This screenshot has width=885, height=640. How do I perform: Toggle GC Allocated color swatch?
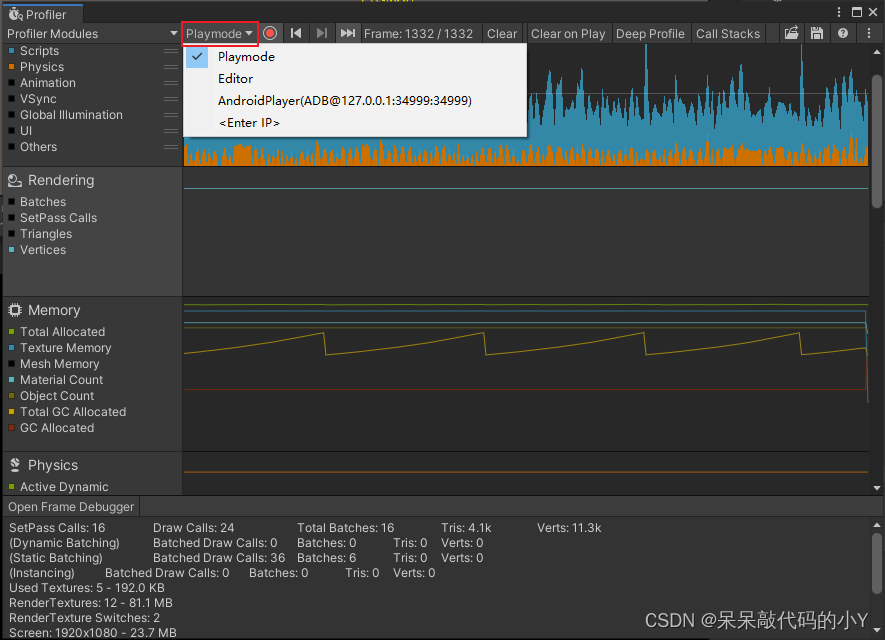[x=11, y=427]
